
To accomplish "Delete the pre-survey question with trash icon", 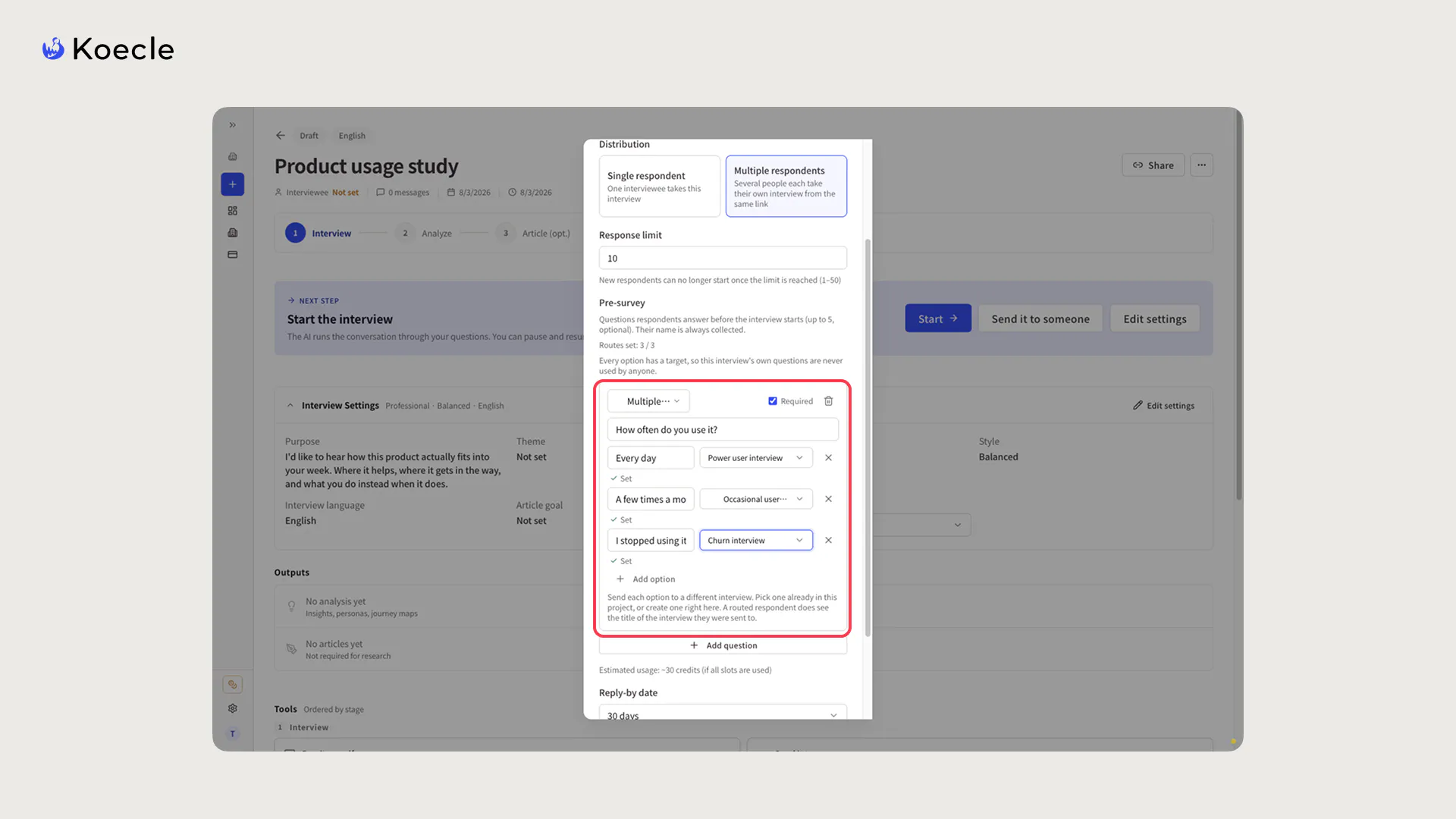I will (x=829, y=401).
